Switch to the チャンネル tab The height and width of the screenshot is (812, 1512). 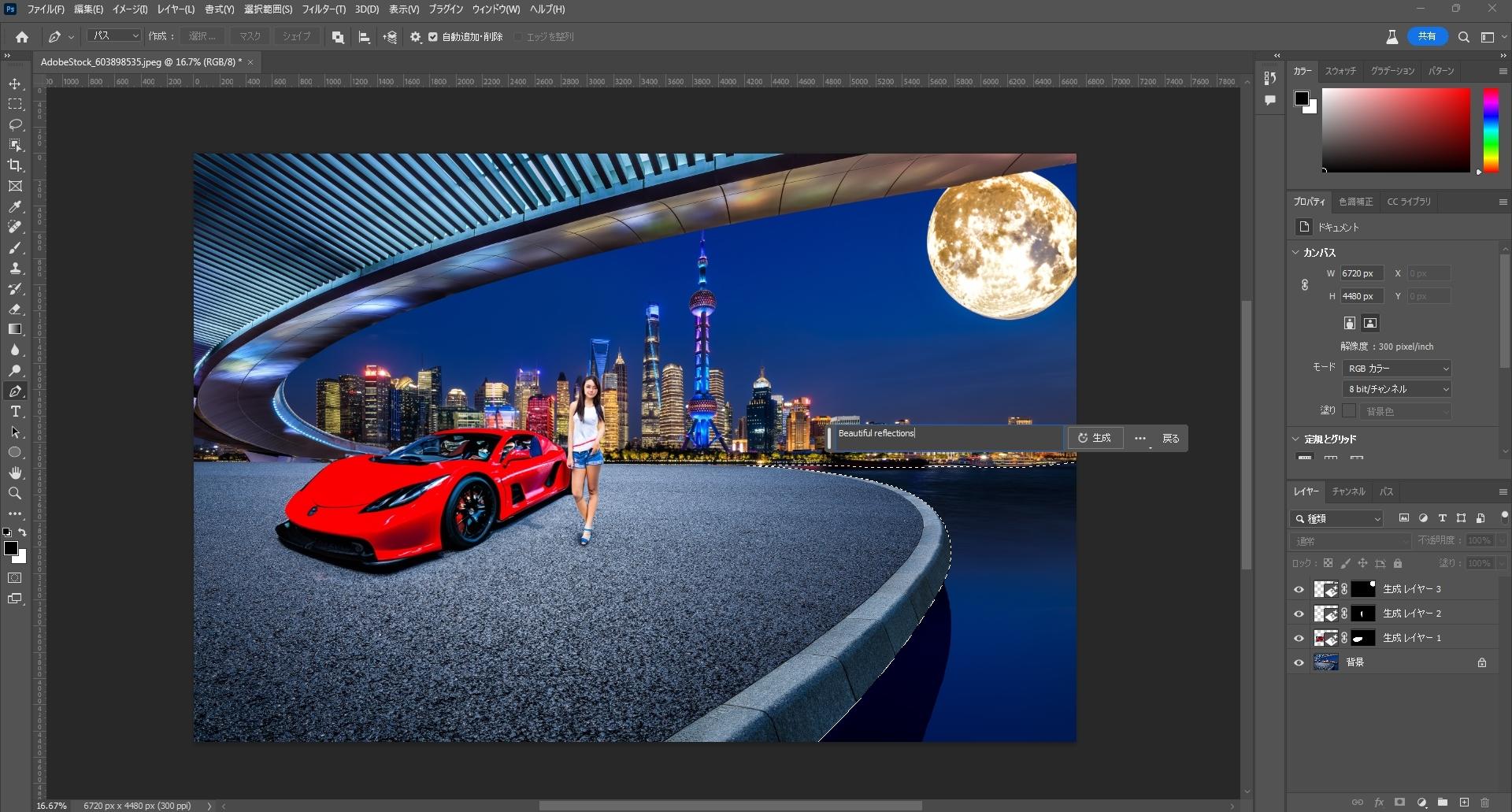(1348, 491)
